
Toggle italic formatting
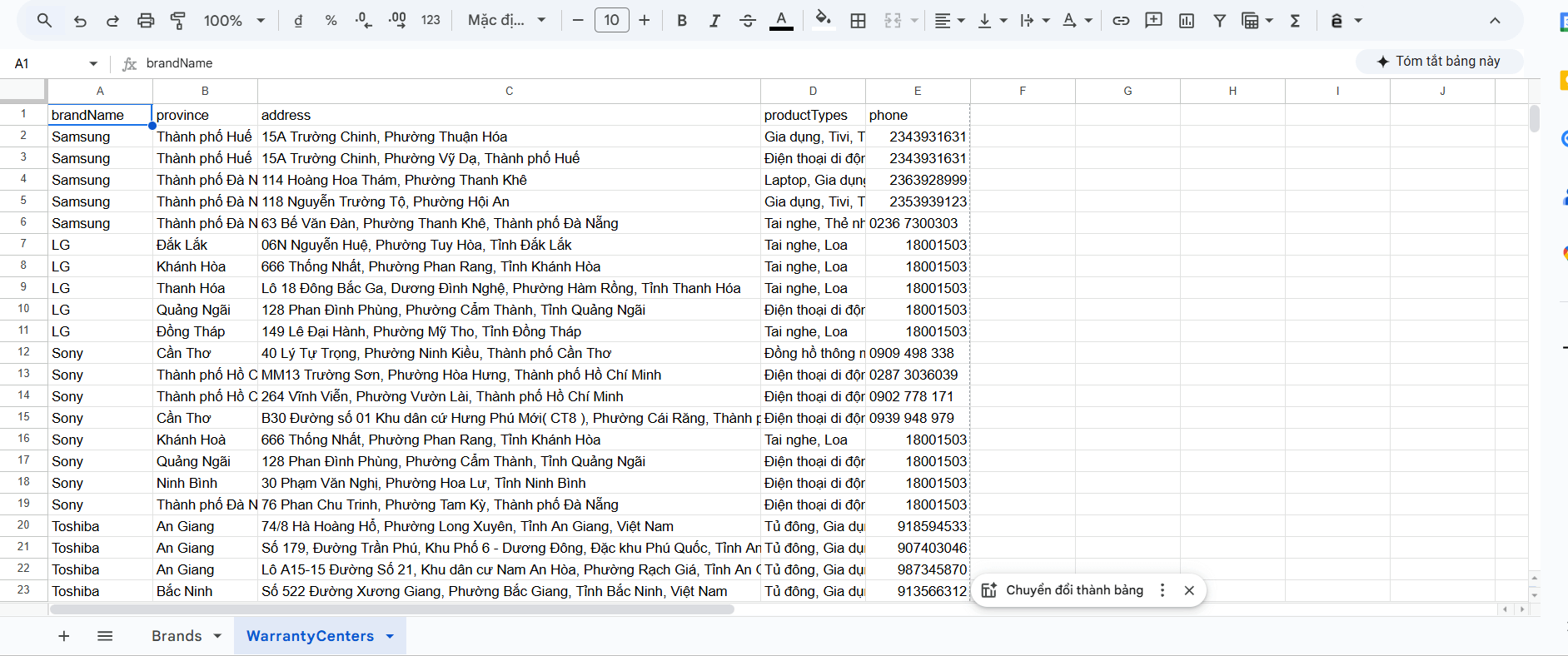pyautogui.click(x=714, y=21)
